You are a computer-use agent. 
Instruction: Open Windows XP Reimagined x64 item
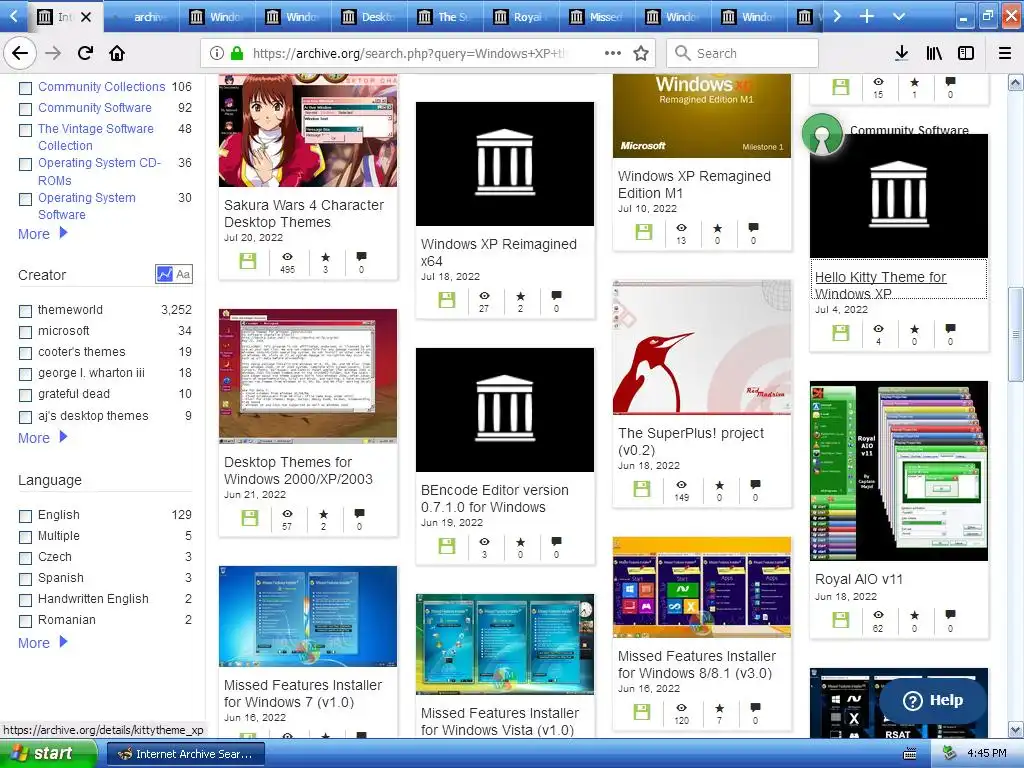pos(498,253)
